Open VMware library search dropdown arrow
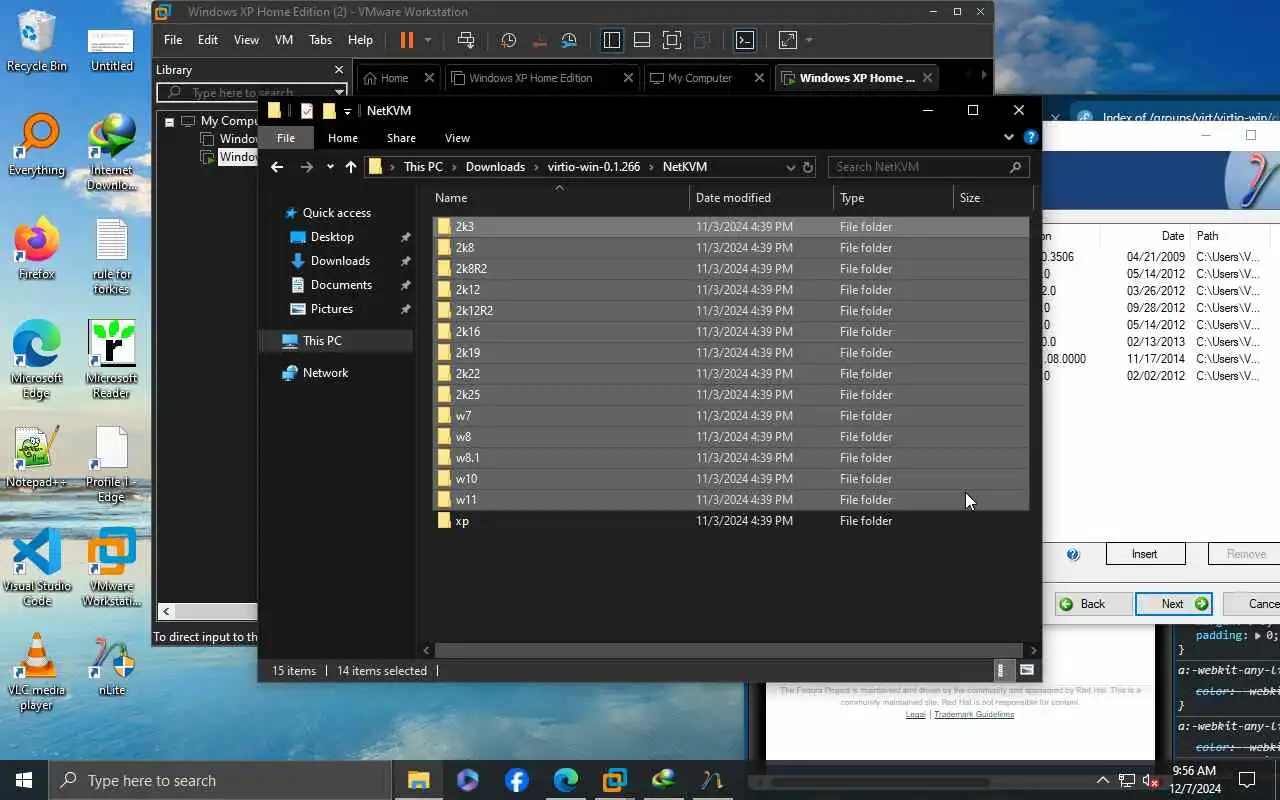 pos(340,92)
